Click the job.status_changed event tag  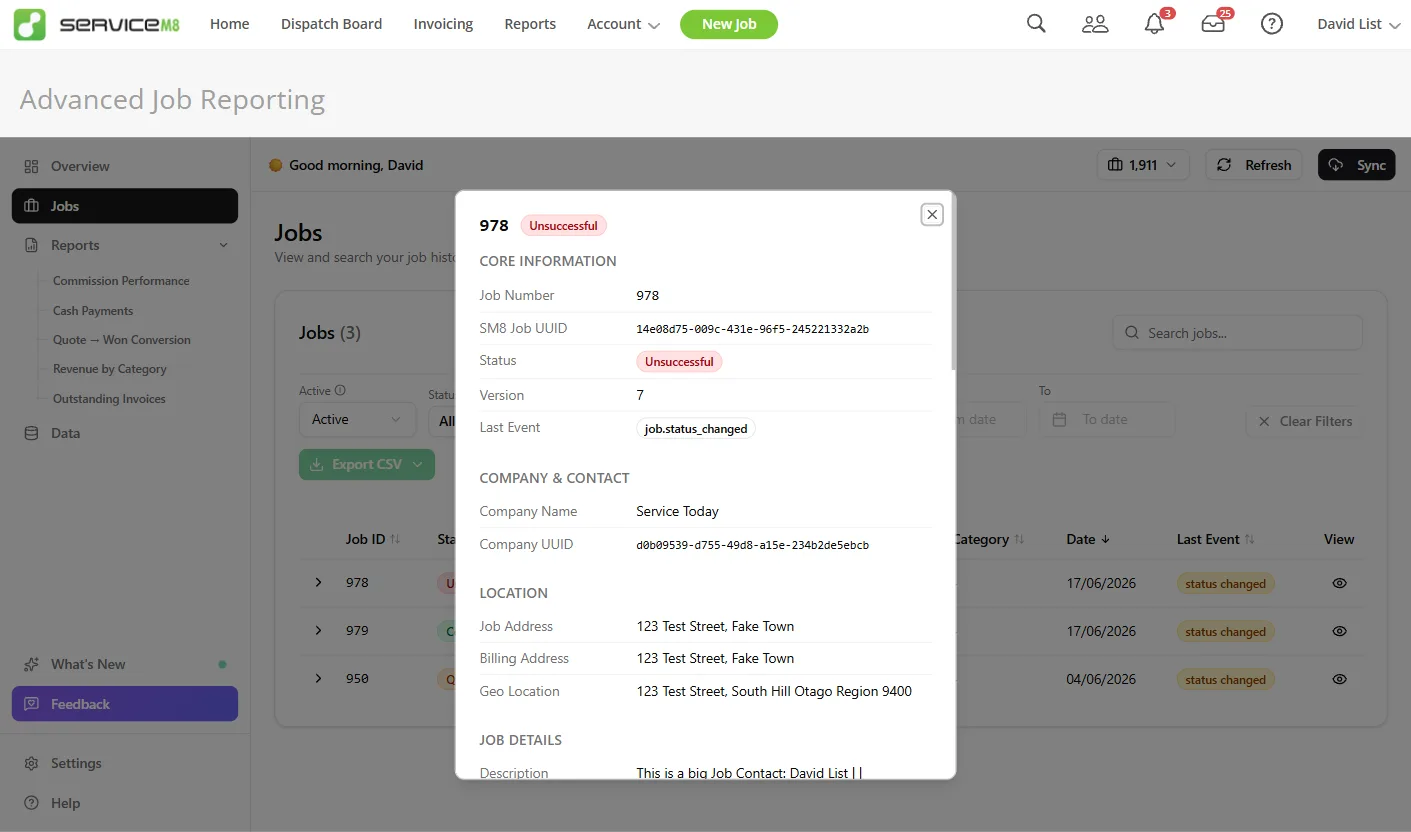tap(696, 428)
